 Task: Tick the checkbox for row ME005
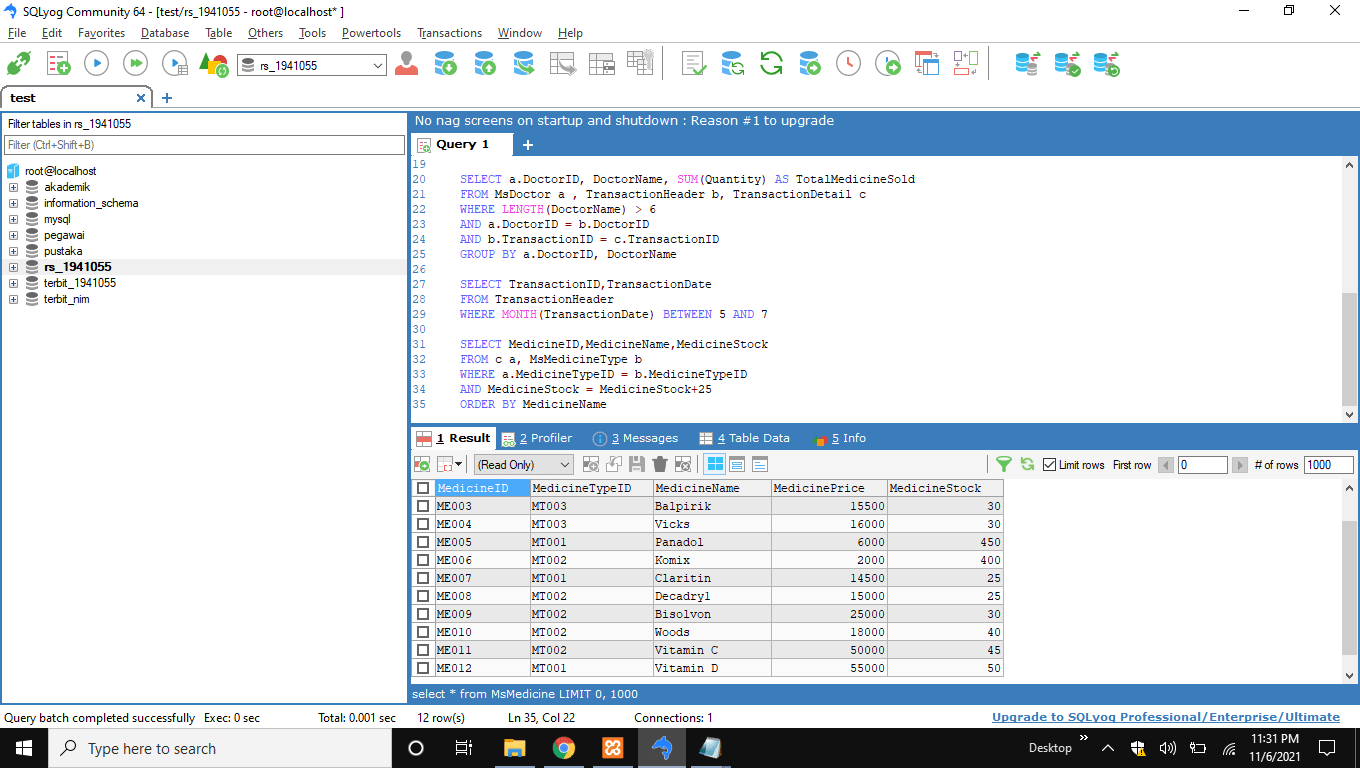423,542
